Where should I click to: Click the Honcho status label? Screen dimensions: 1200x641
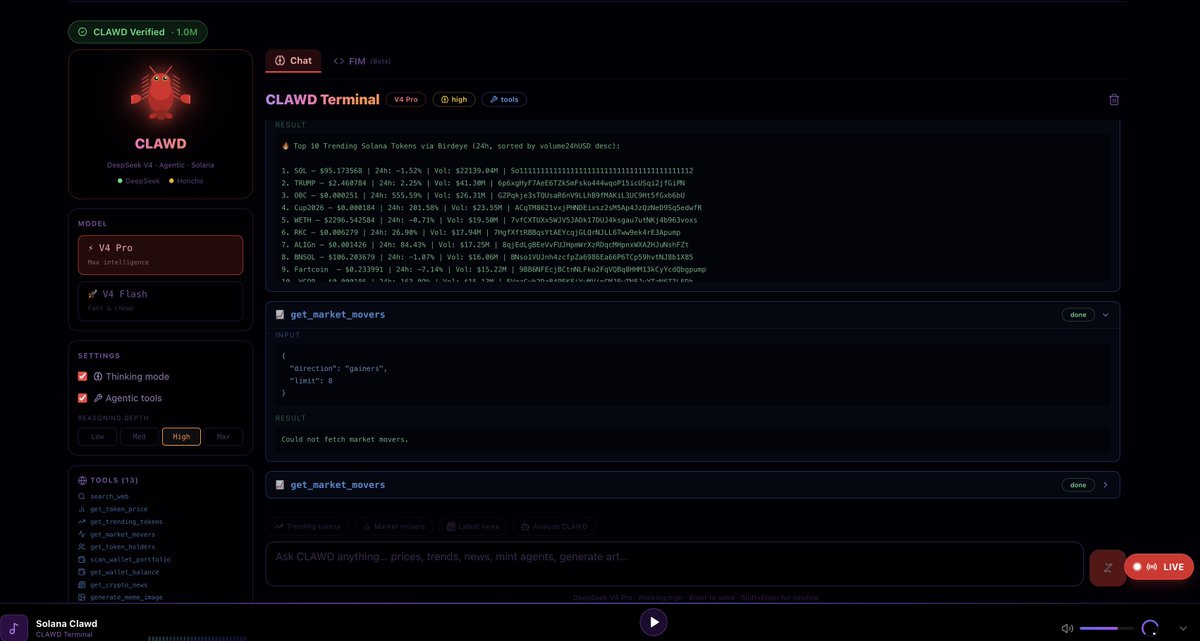pyautogui.click(x=190, y=181)
